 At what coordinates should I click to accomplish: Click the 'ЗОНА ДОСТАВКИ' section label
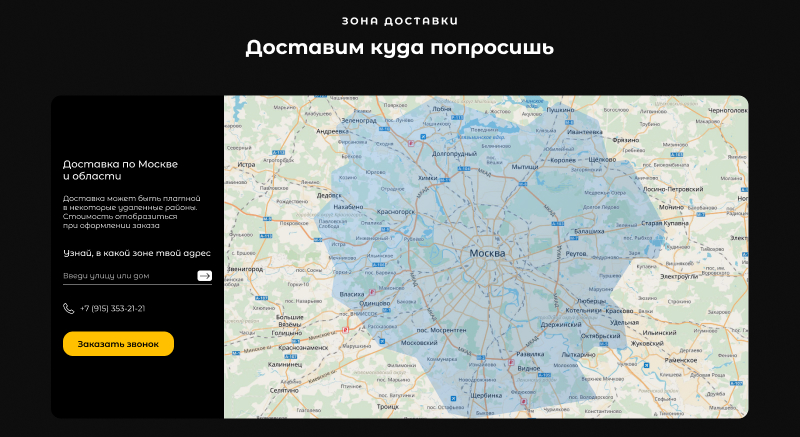(400, 21)
